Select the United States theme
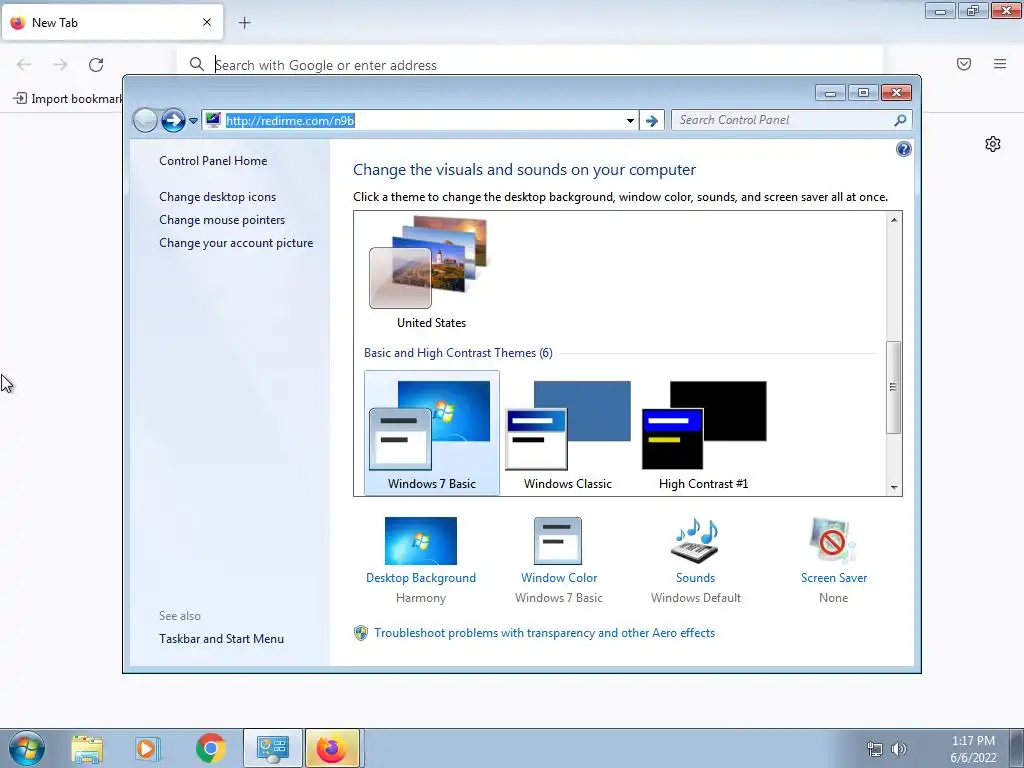This screenshot has width=1024, height=768. 431,273
